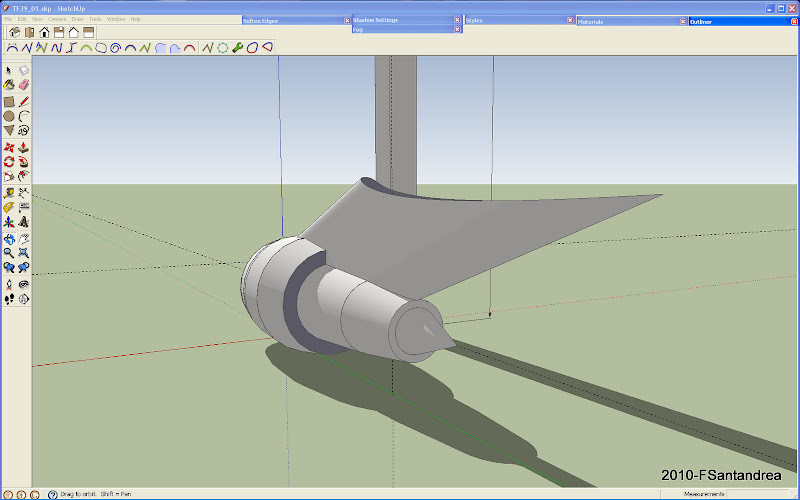Select the Orbit tool
This screenshot has width=800, height=500.
click(x=9, y=238)
